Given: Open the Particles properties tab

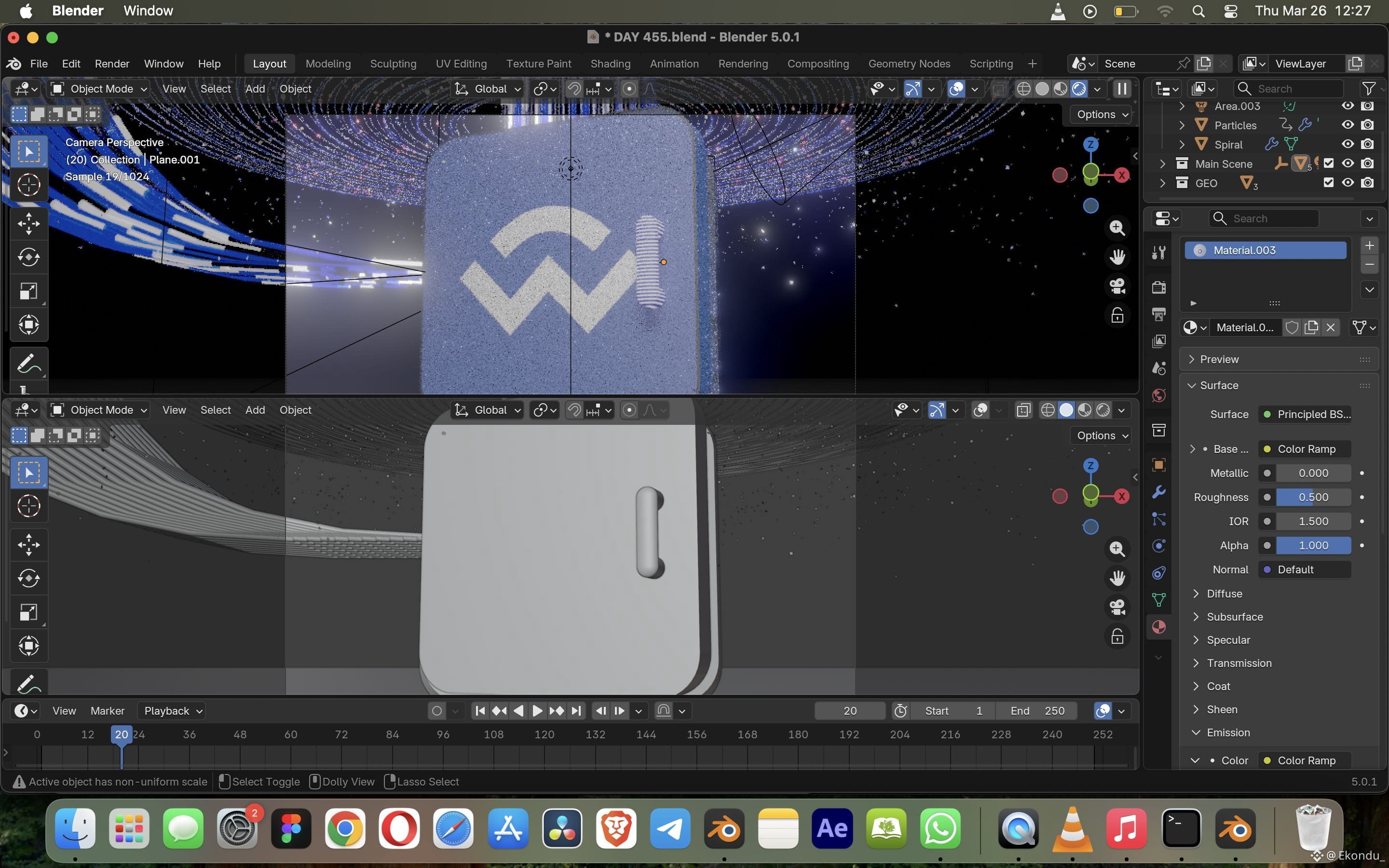Looking at the screenshot, I should coord(1159,519).
